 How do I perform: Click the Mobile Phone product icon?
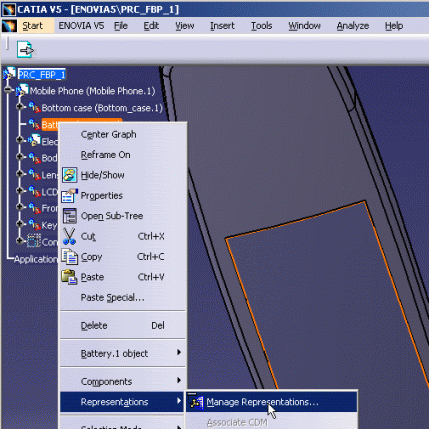click(x=22, y=91)
